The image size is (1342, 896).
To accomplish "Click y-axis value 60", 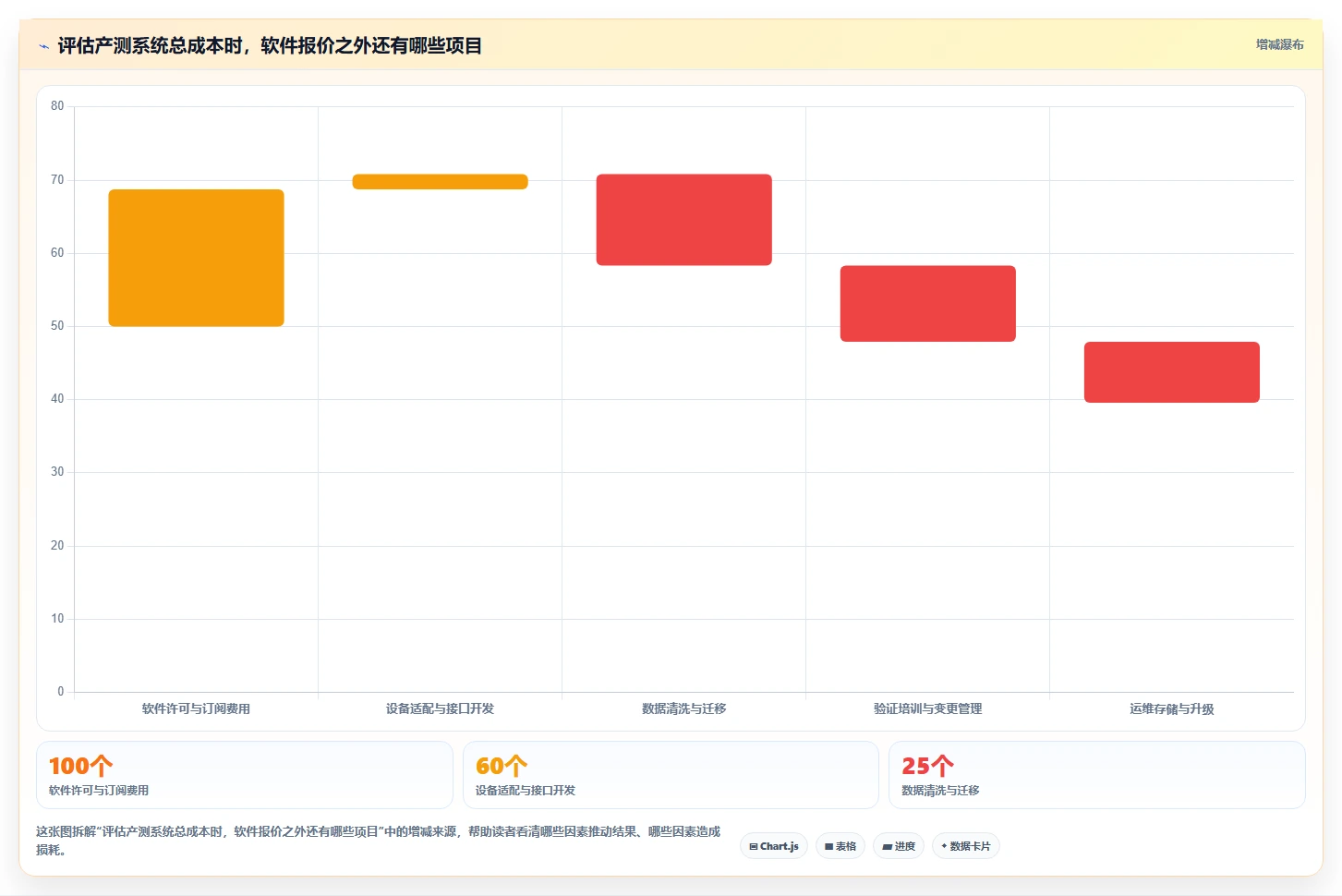I will [57, 252].
